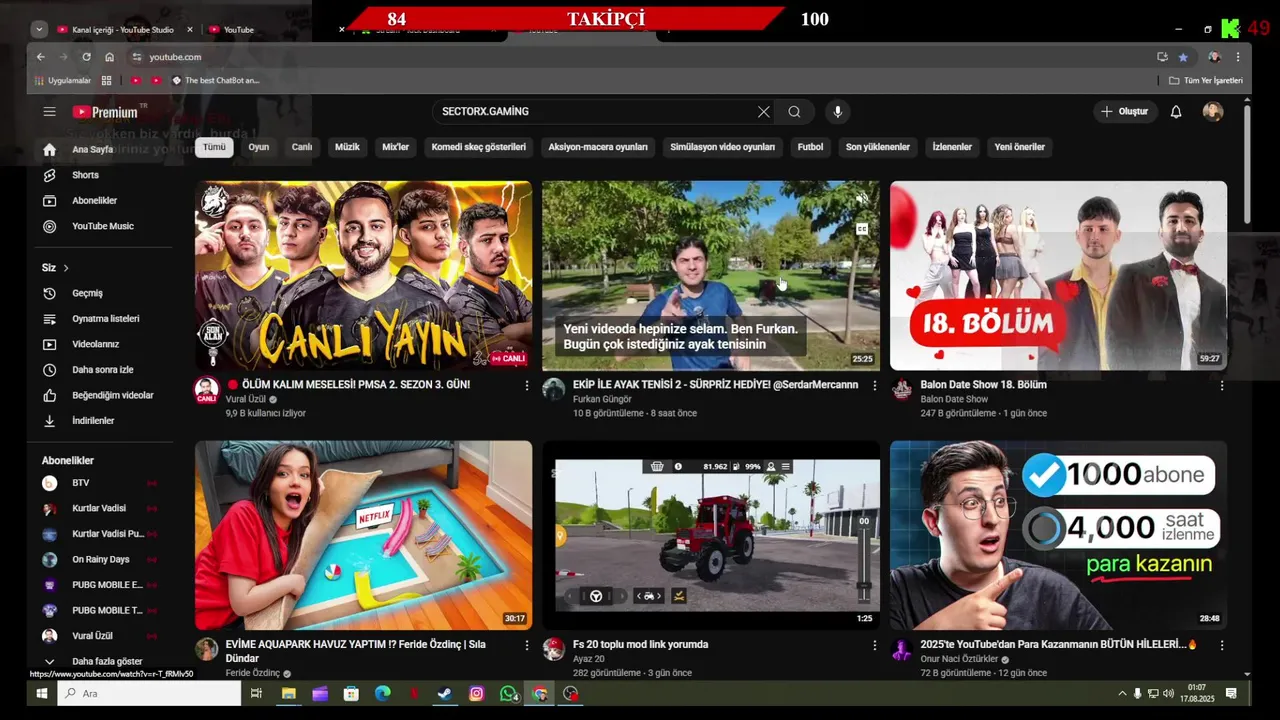Open the notifications bell

[1176, 112]
